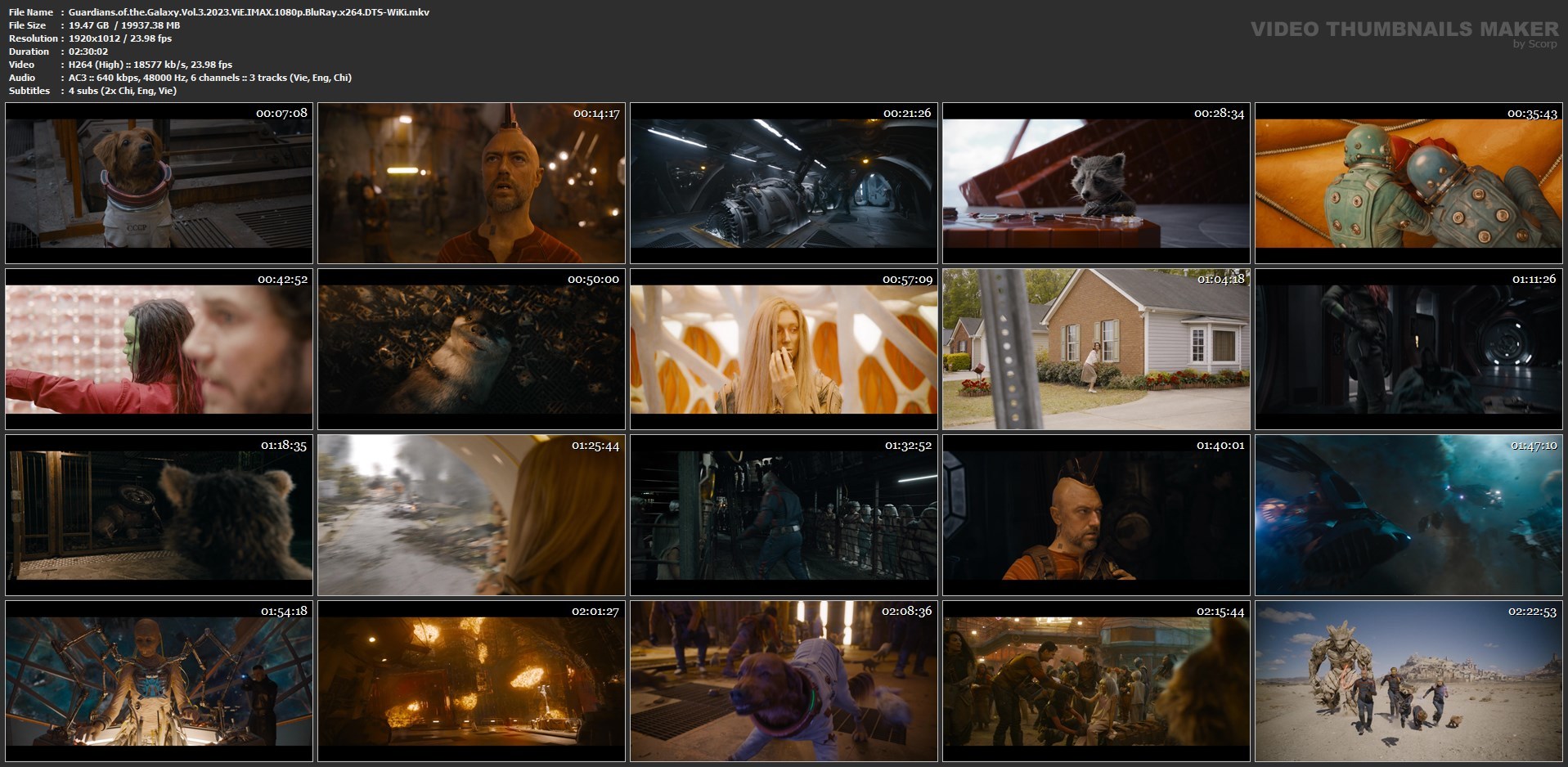
Task: Click the file size value 19.47 GB
Action: click(x=88, y=25)
